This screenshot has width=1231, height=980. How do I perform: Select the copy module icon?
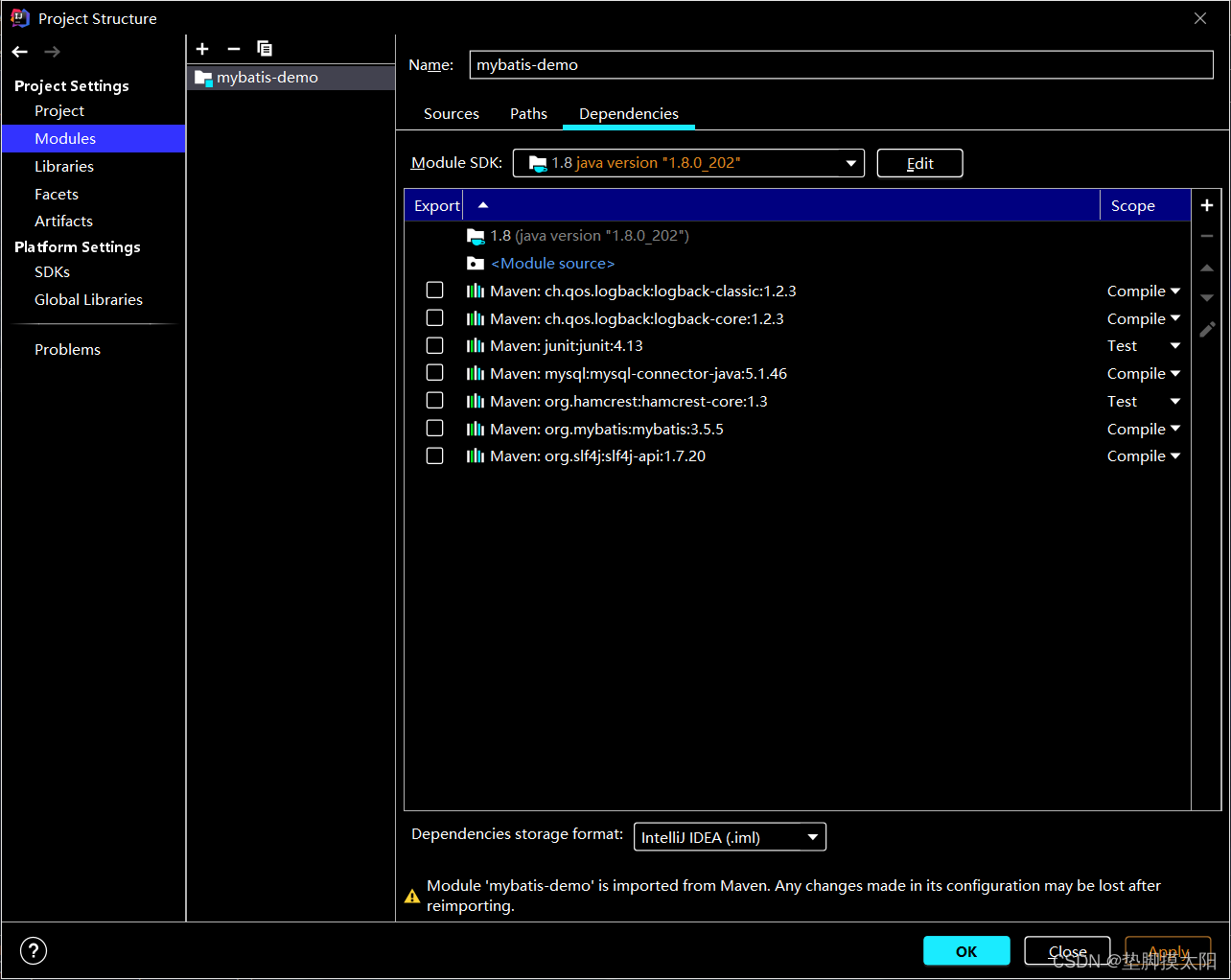(x=265, y=49)
